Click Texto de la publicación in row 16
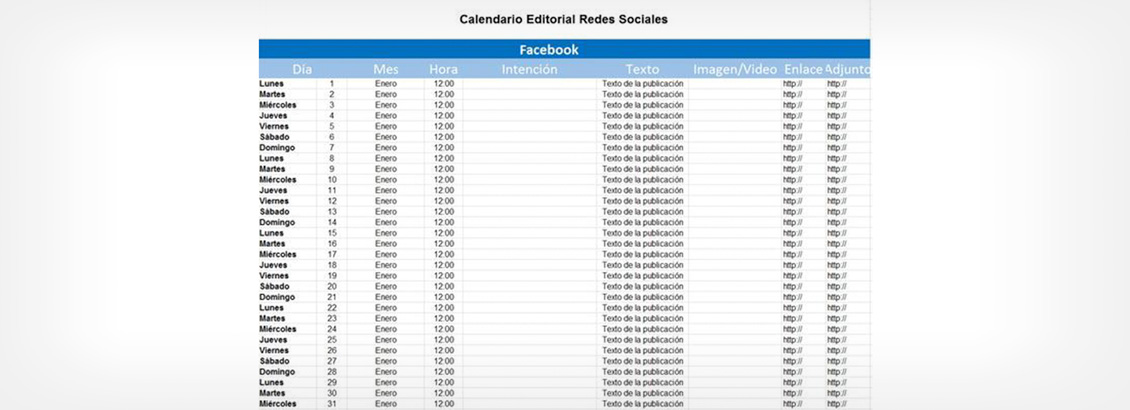 pyautogui.click(x=643, y=244)
